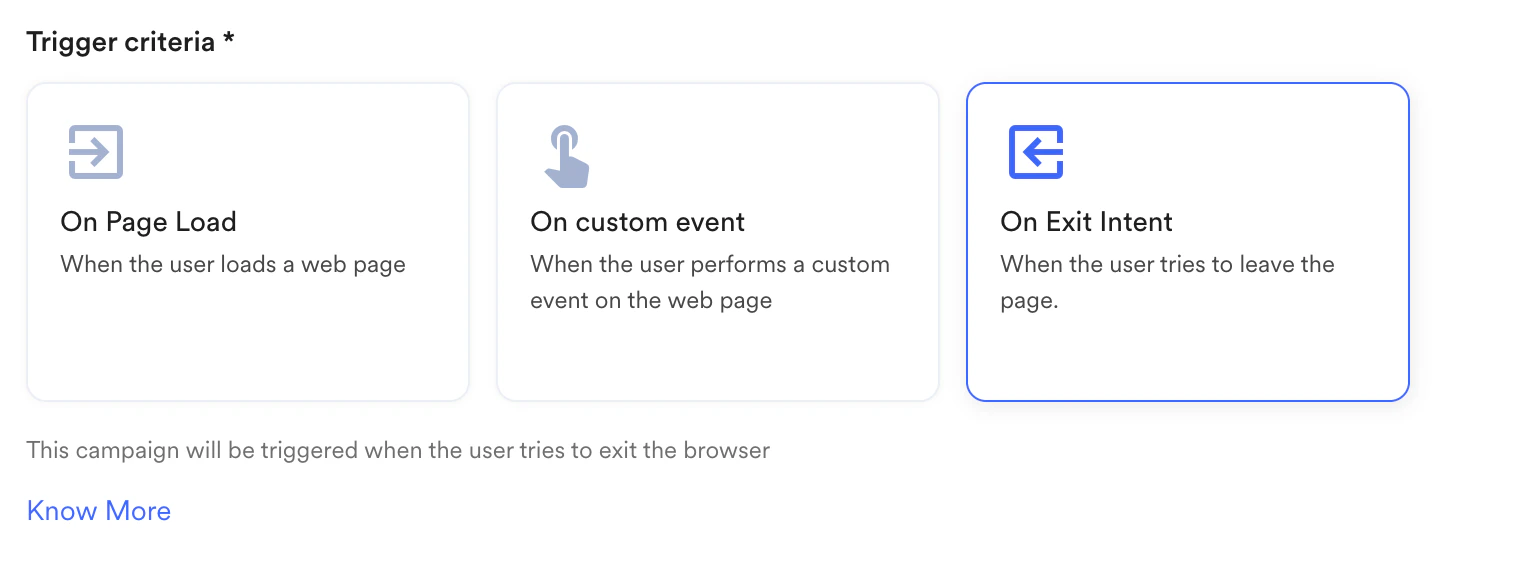1534x582 pixels.
Task: Select the On custom event trigger option
Action: click(717, 241)
